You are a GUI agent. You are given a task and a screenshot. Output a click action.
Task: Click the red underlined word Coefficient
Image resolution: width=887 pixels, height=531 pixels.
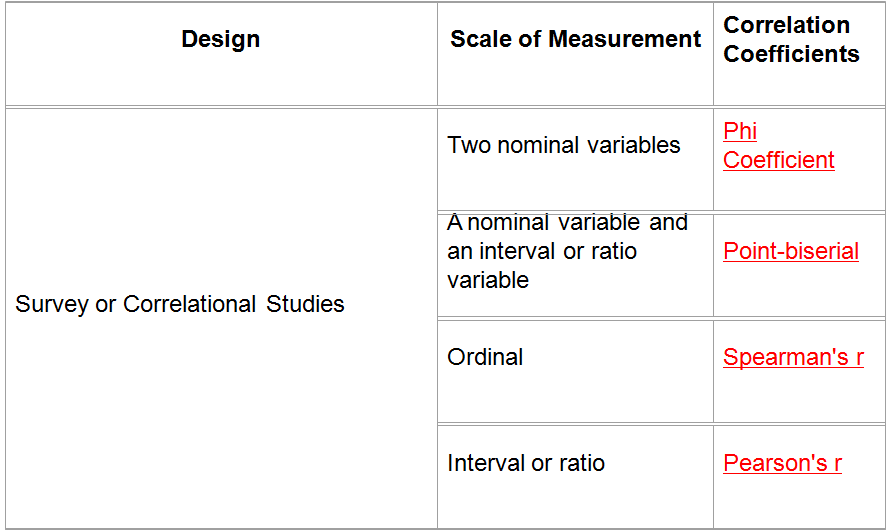coord(778,160)
